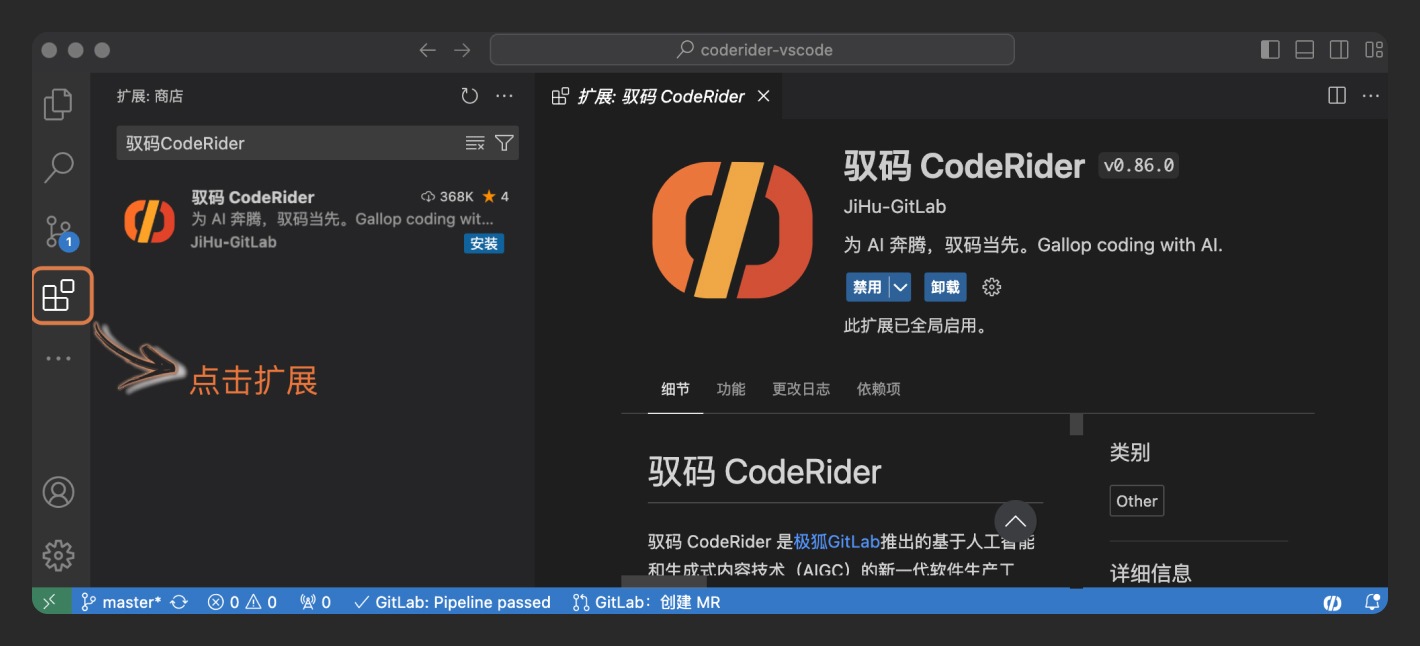Open the Search view icon
This screenshot has width=1420, height=646.
click(x=59, y=167)
